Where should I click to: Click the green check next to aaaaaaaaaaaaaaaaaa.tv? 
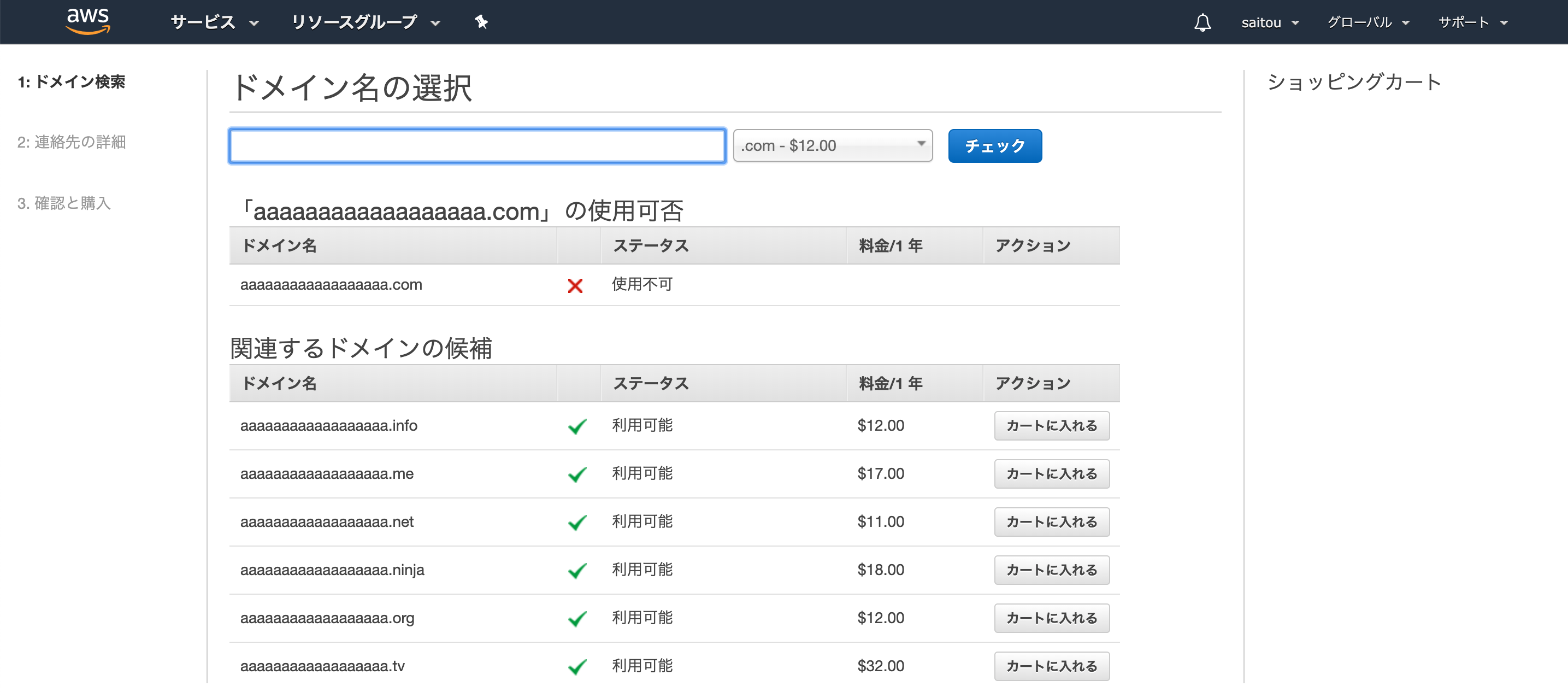pyautogui.click(x=577, y=666)
